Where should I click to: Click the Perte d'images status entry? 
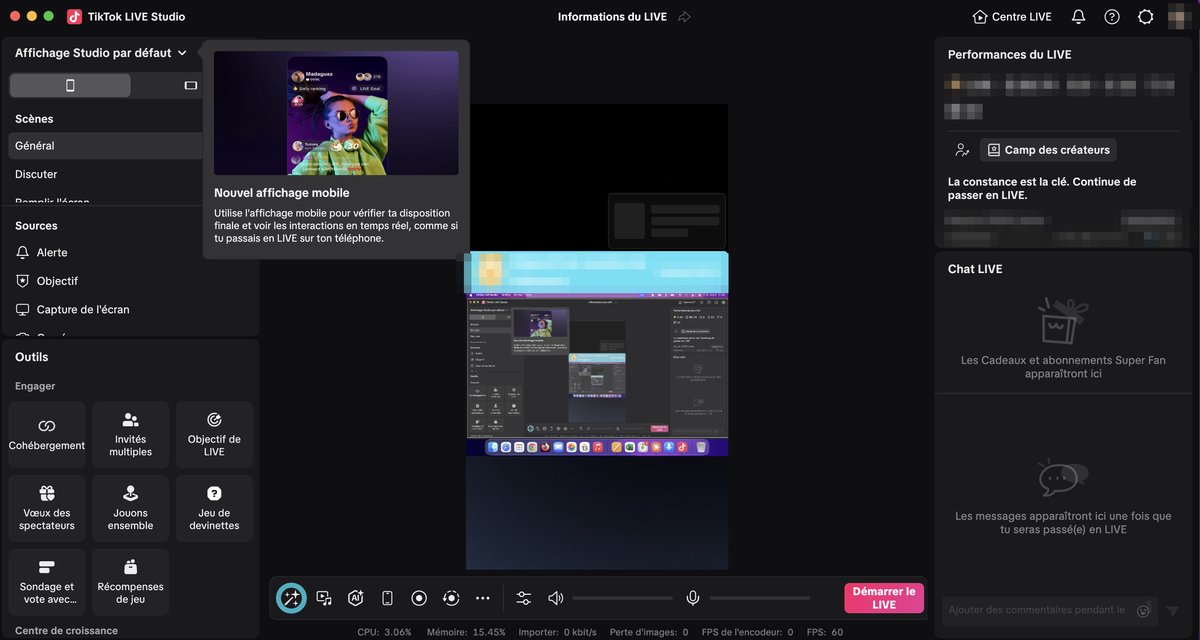(649, 632)
